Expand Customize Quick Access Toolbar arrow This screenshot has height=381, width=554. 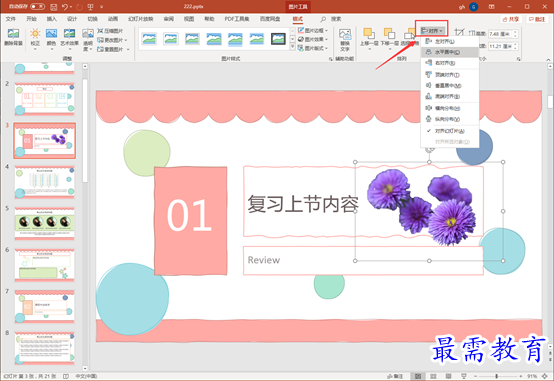pyautogui.click(x=102, y=7)
